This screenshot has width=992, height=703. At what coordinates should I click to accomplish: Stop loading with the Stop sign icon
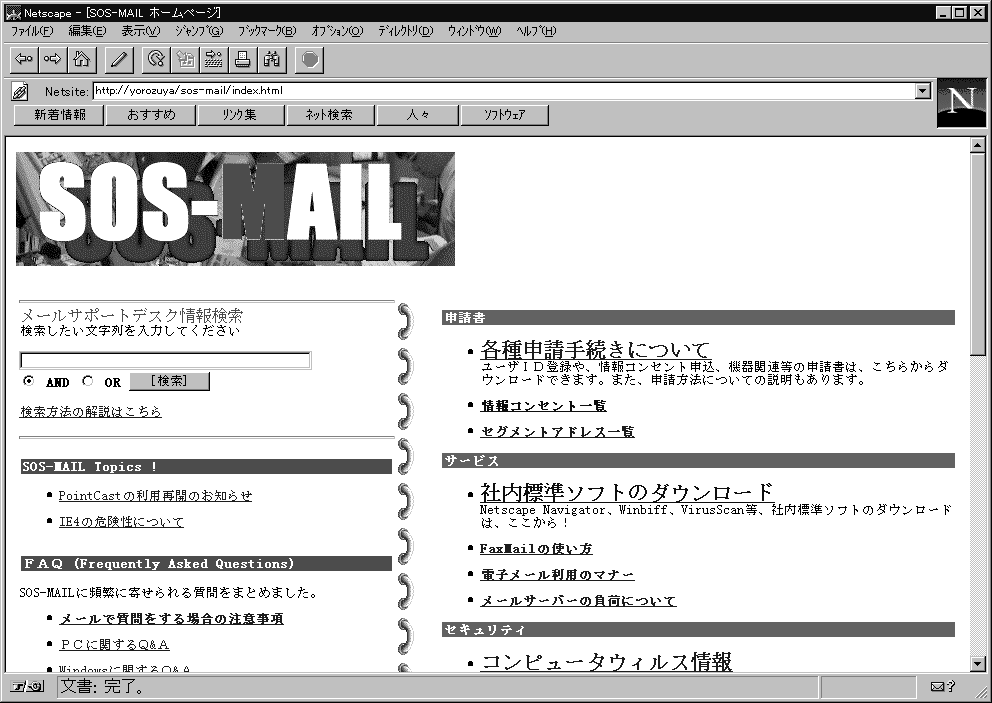[309, 59]
